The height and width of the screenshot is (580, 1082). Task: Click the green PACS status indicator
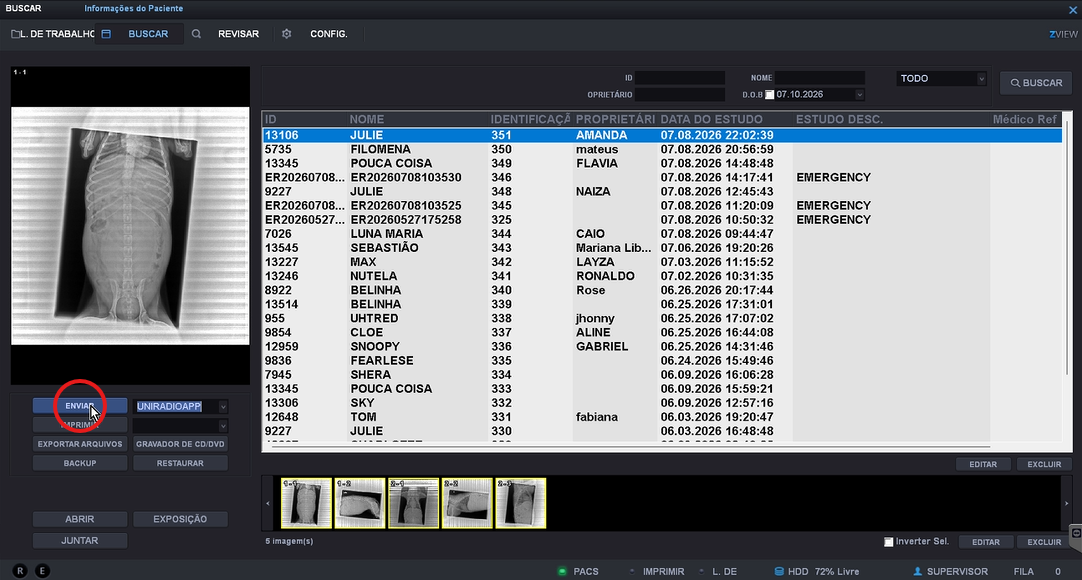pyautogui.click(x=562, y=571)
